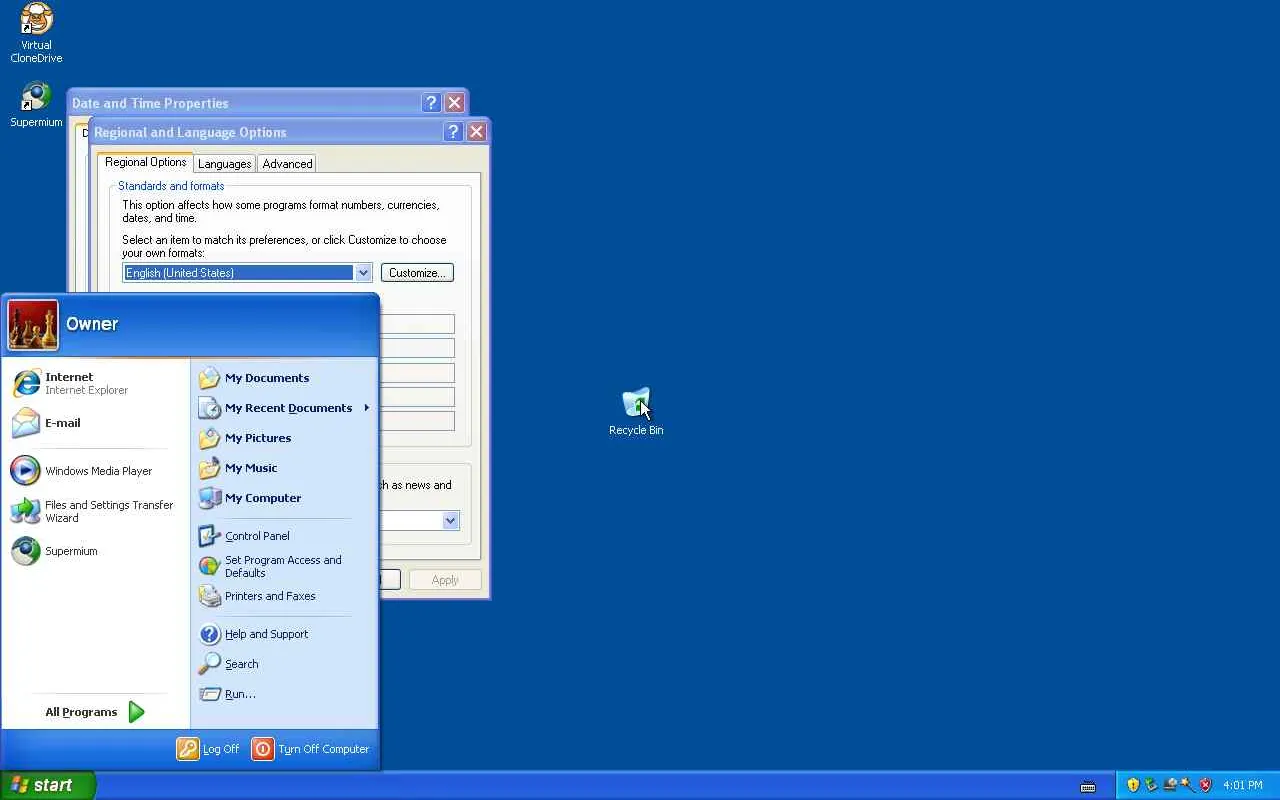Click the Customize... button
Screen dimensions: 1280x800
click(417, 273)
